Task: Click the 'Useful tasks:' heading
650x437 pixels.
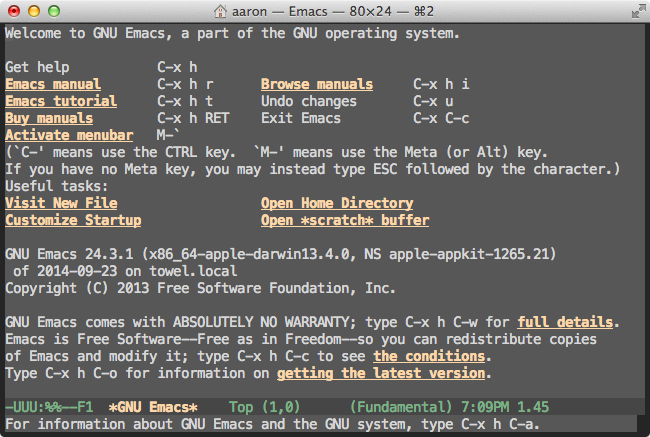Action: point(57,186)
